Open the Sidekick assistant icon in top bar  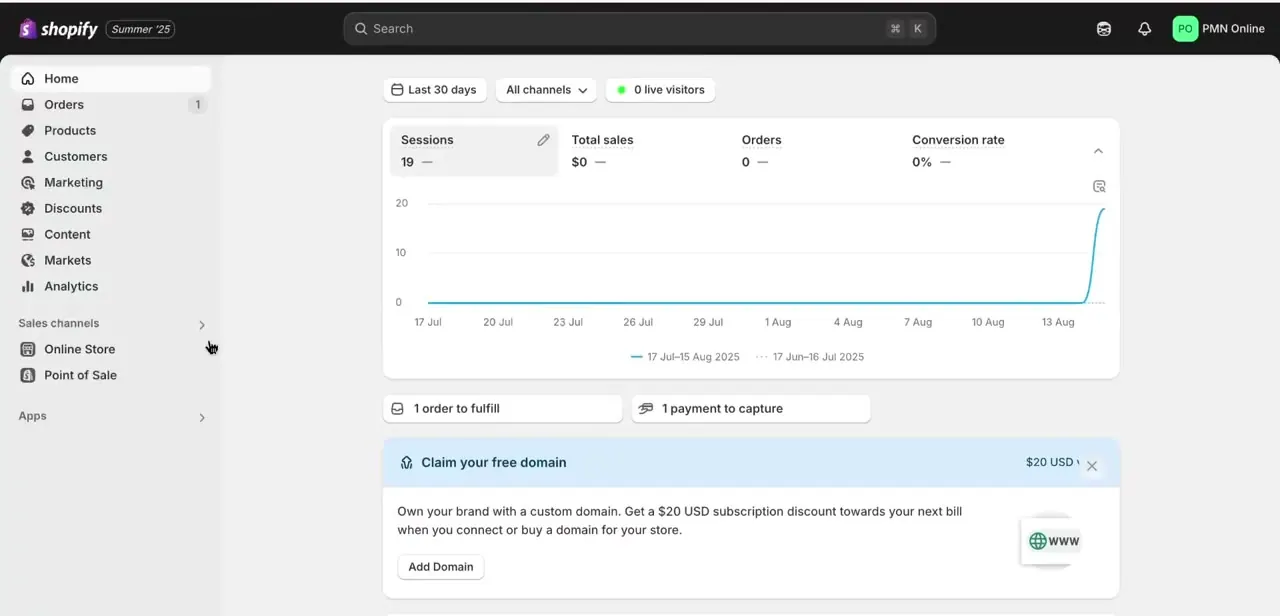(x=1104, y=29)
